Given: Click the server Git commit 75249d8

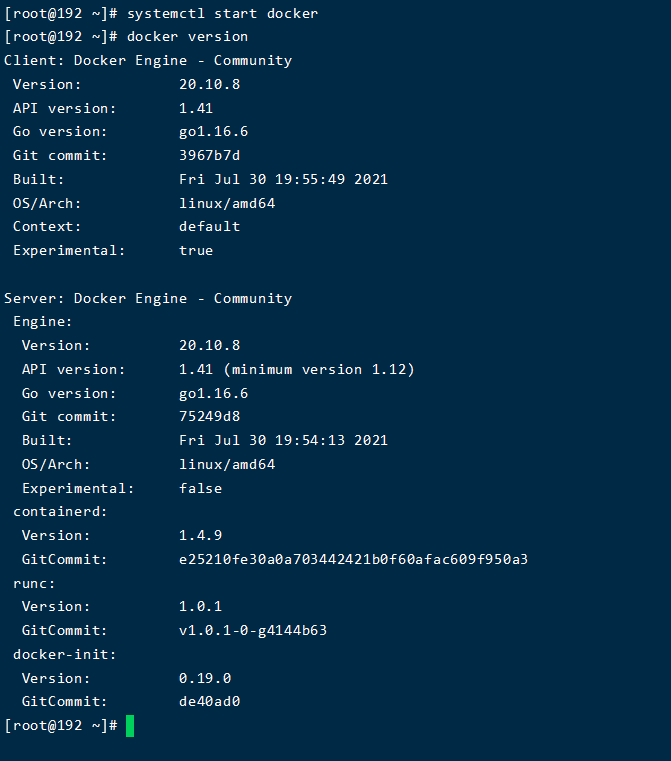Looking at the screenshot, I should tap(209, 417).
